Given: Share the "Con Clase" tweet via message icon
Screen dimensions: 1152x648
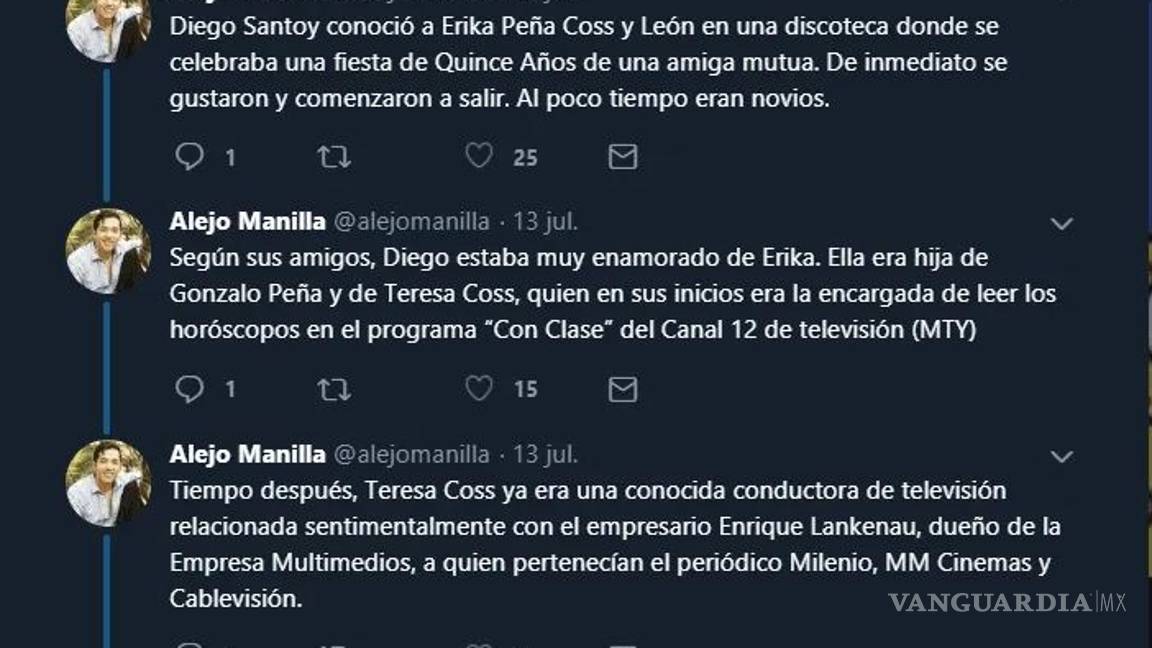Looking at the screenshot, I should (x=623, y=389).
